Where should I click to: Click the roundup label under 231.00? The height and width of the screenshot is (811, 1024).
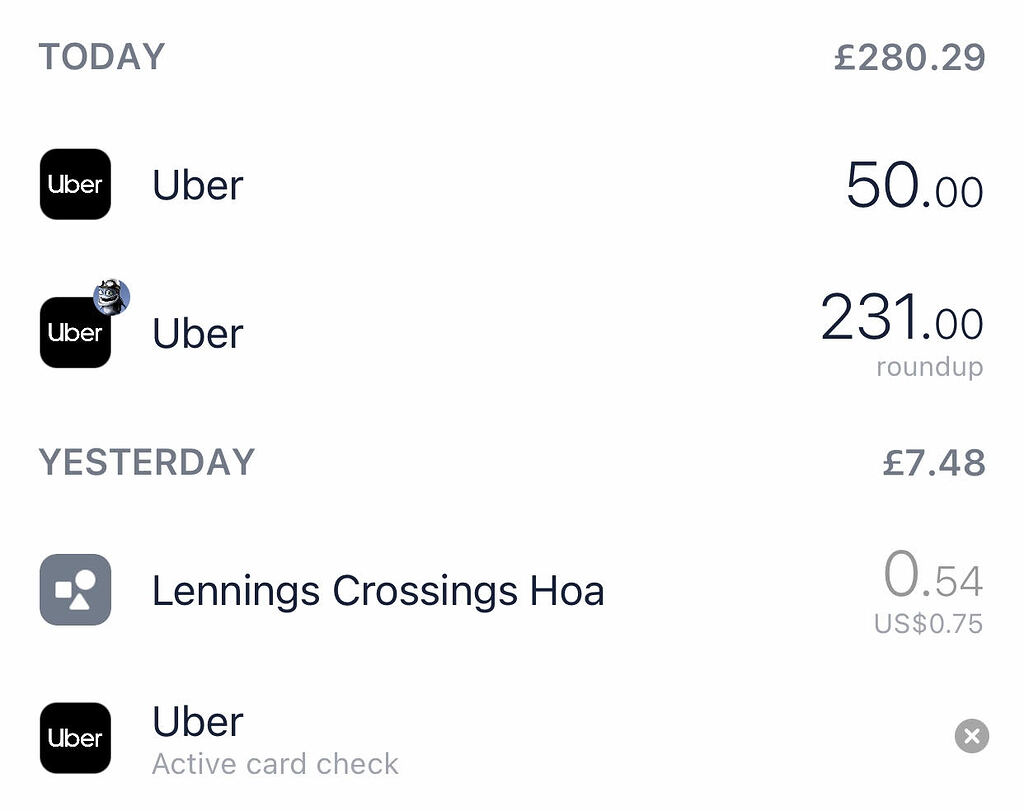click(931, 367)
